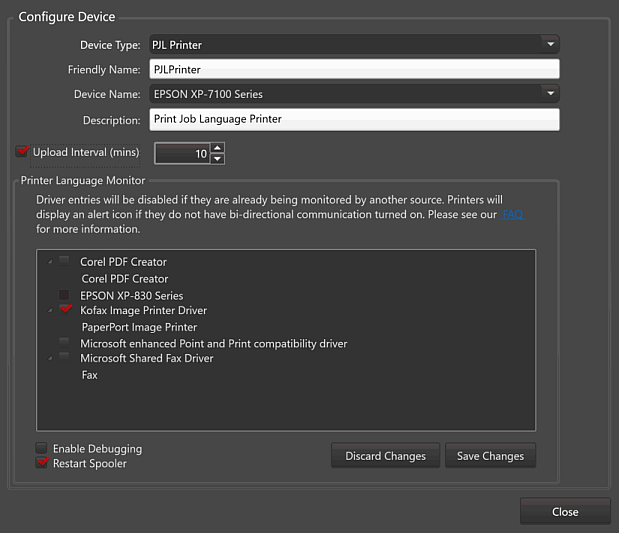This screenshot has width=619, height=533.
Task: Select the Corel PDF Creator child printer
Action: point(125,279)
